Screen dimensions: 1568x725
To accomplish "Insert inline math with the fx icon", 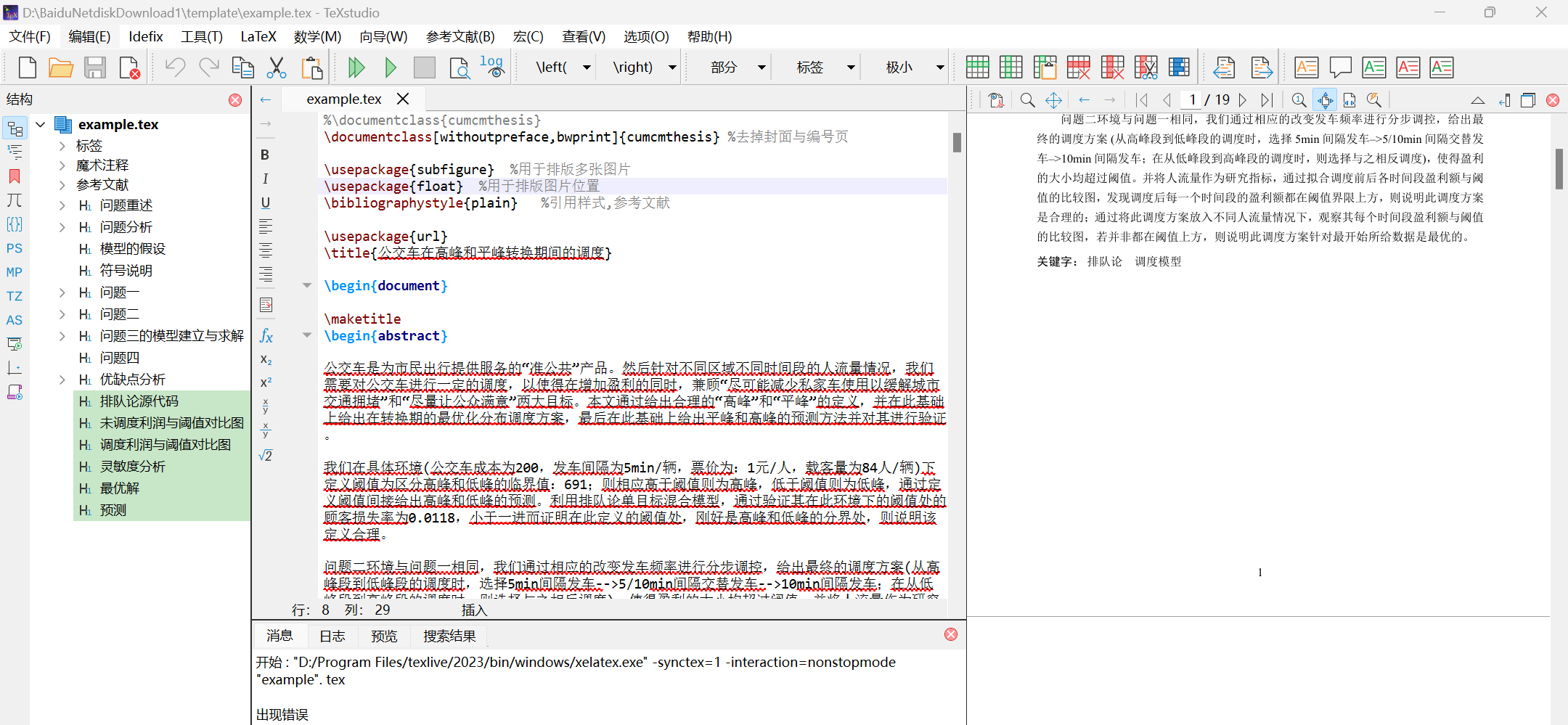I will coord(266,335).
